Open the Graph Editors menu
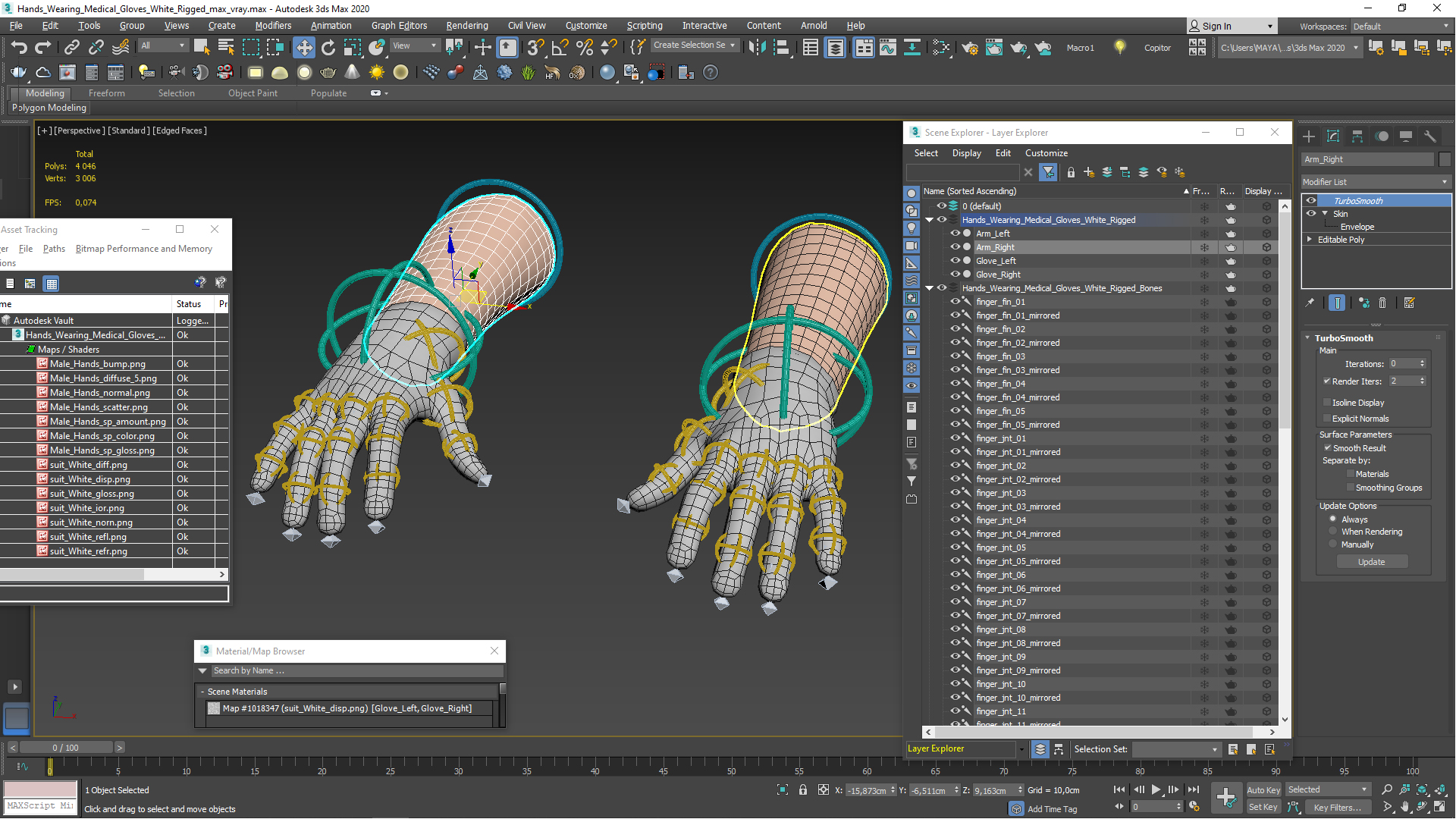1456x819 pixels. 399,26
